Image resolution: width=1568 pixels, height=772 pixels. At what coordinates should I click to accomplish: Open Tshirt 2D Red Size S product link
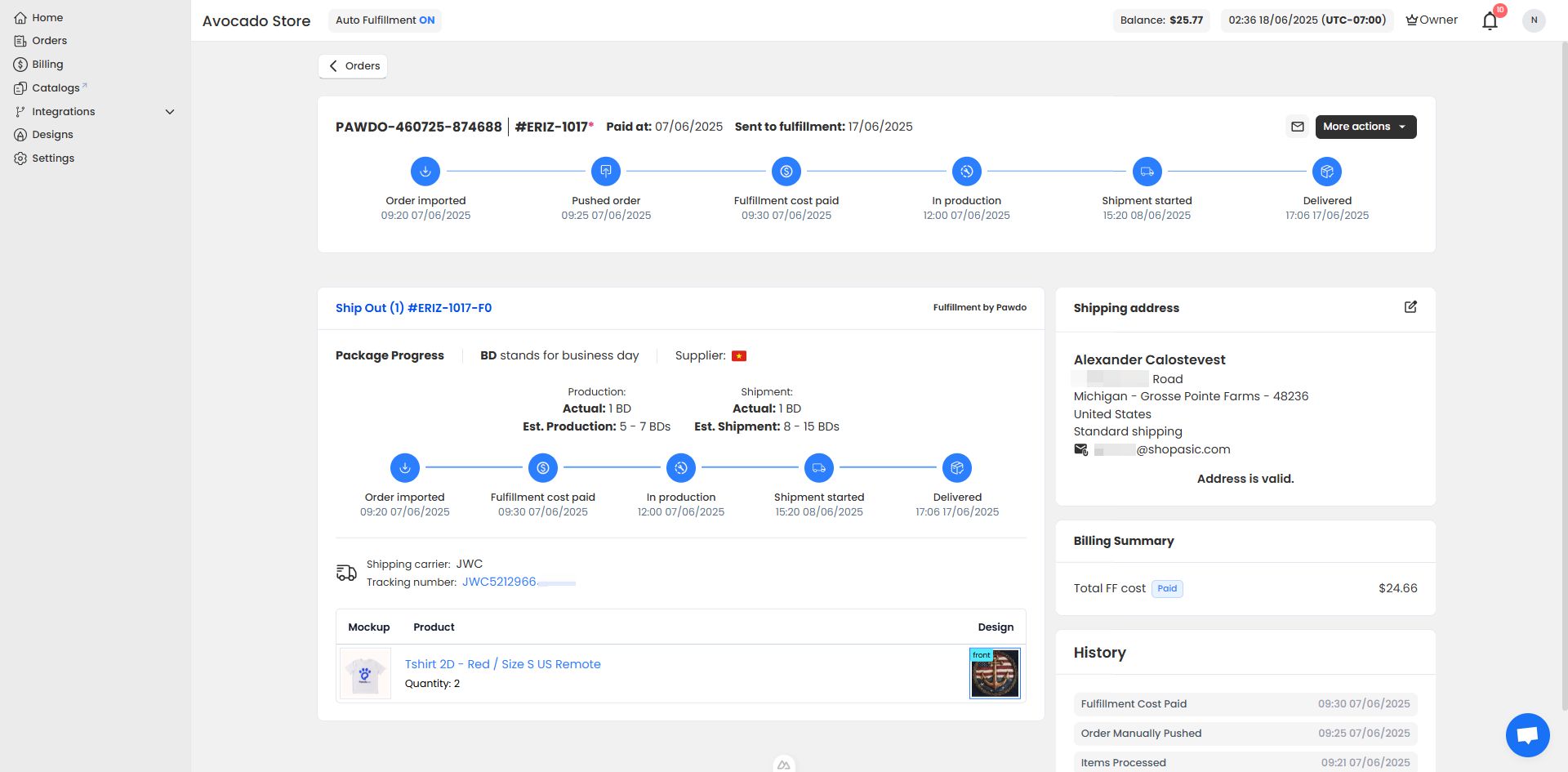(503, 664)
